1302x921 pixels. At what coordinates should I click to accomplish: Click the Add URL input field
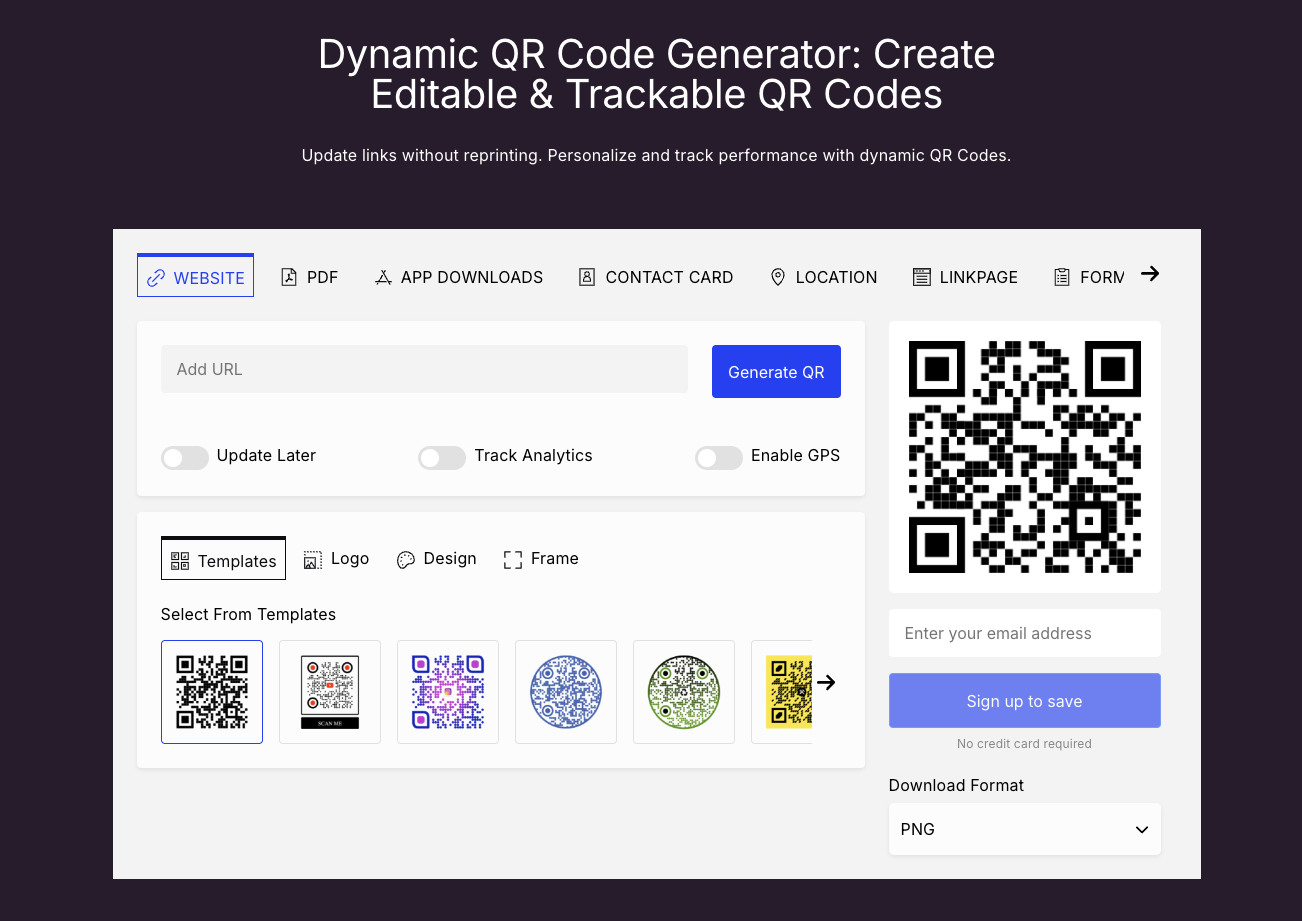pos(424,369)
